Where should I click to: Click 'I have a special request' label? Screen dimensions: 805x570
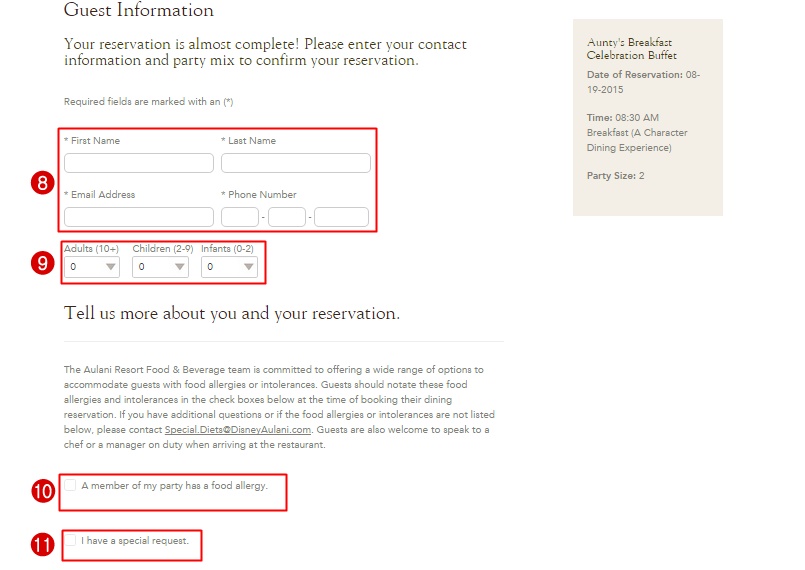point(135,541)
